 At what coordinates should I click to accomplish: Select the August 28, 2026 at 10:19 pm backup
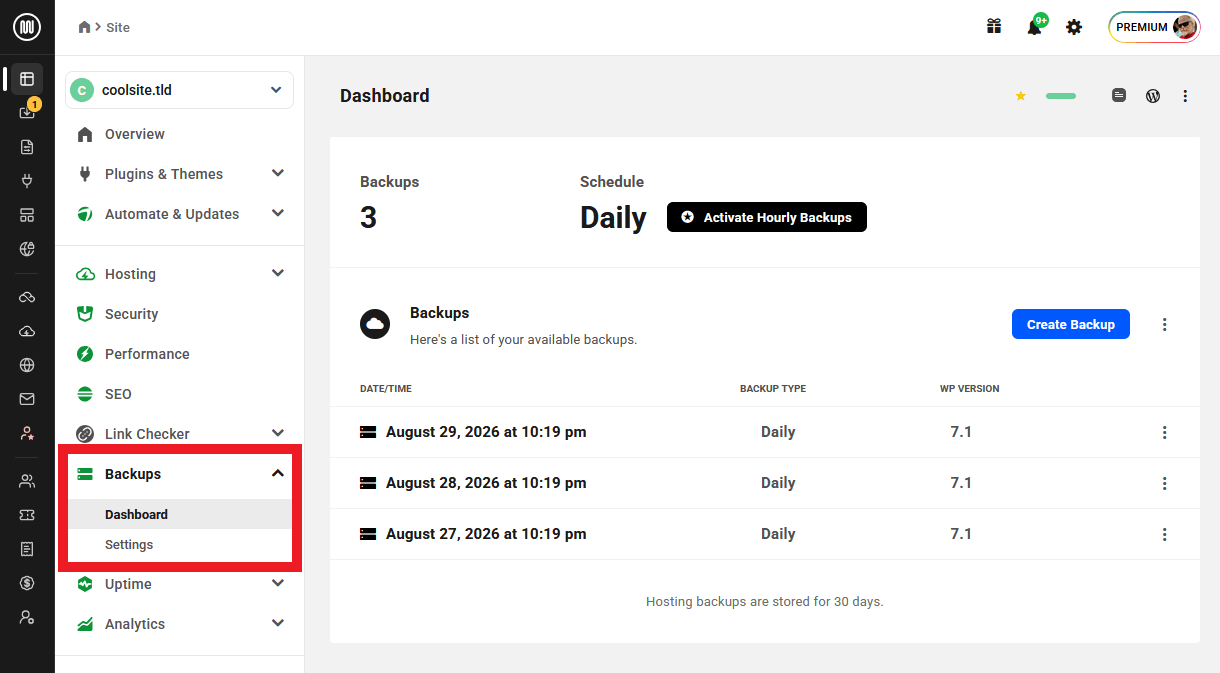click(x=486, y=483)
